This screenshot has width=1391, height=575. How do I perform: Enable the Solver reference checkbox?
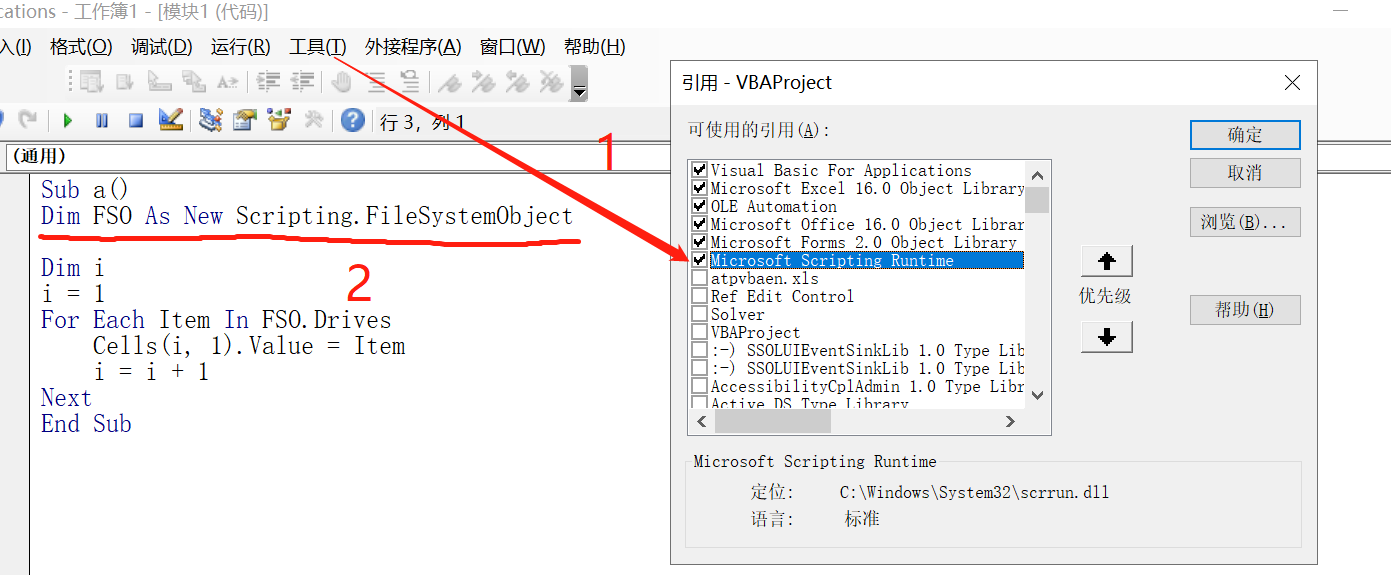699,314
